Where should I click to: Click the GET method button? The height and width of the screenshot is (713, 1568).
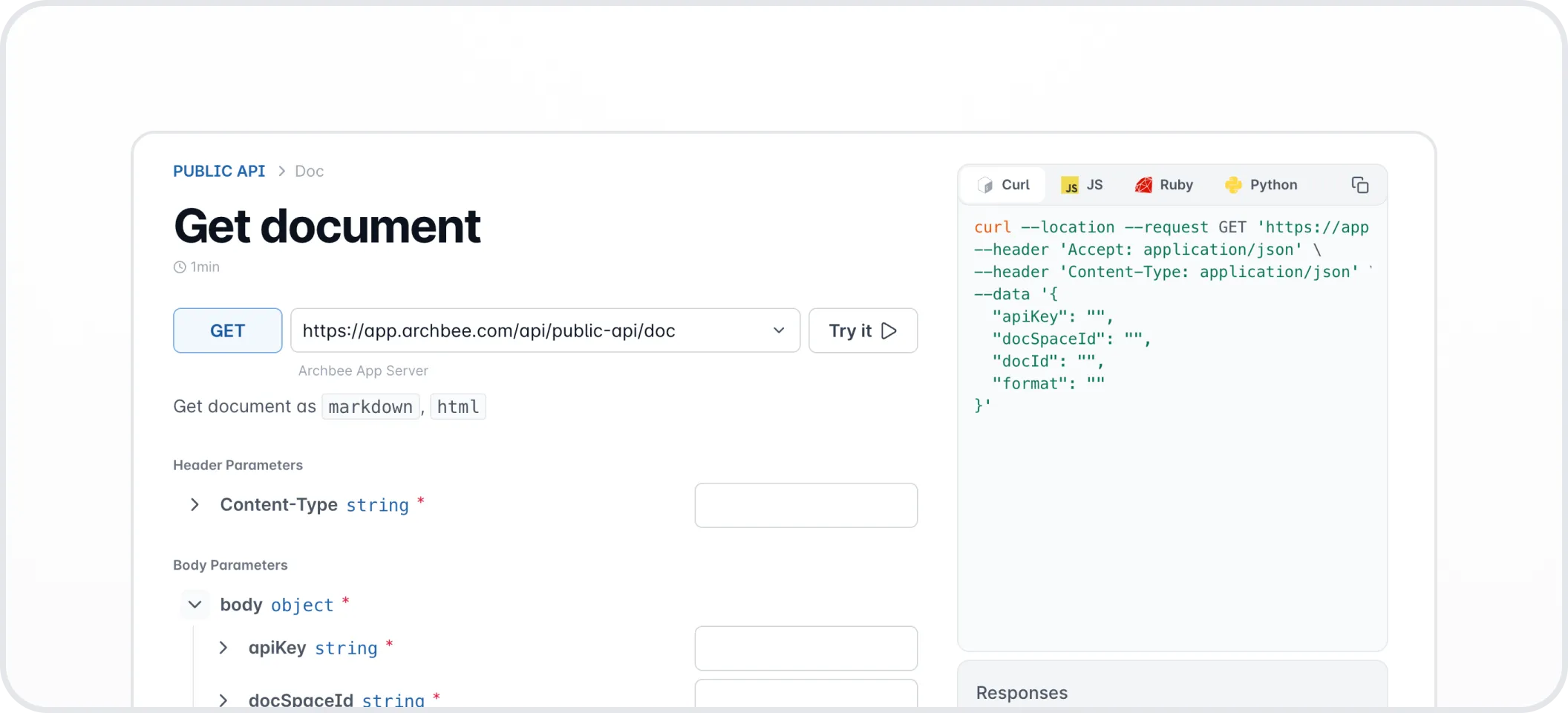point(227,331)
